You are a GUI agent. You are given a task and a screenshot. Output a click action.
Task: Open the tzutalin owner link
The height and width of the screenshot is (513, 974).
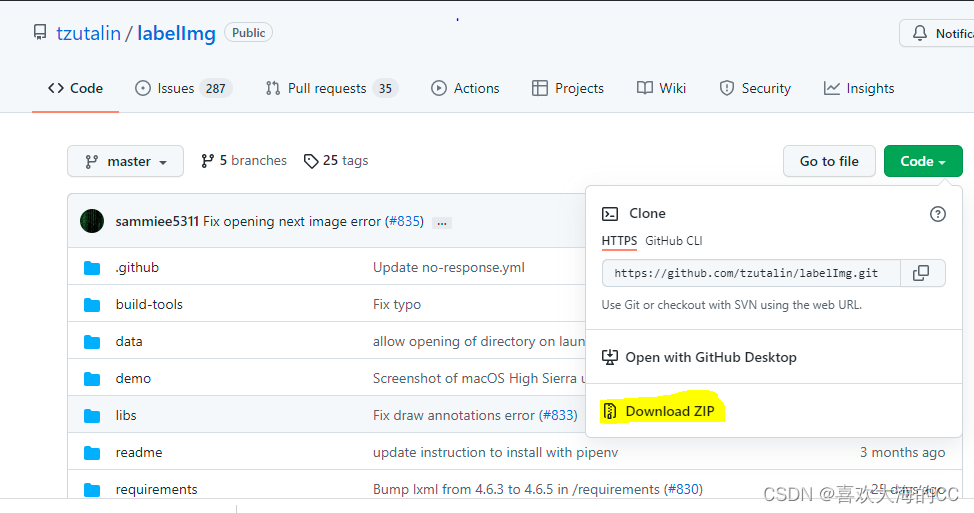[88, 33]
